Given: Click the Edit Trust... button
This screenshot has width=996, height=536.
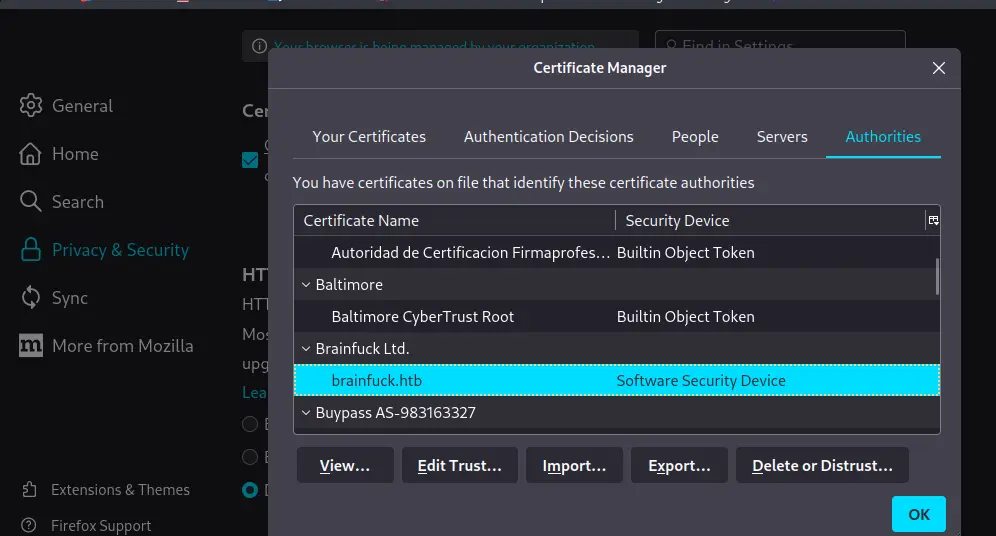Looking at the screenshot, I should click(x=459, y=466).
